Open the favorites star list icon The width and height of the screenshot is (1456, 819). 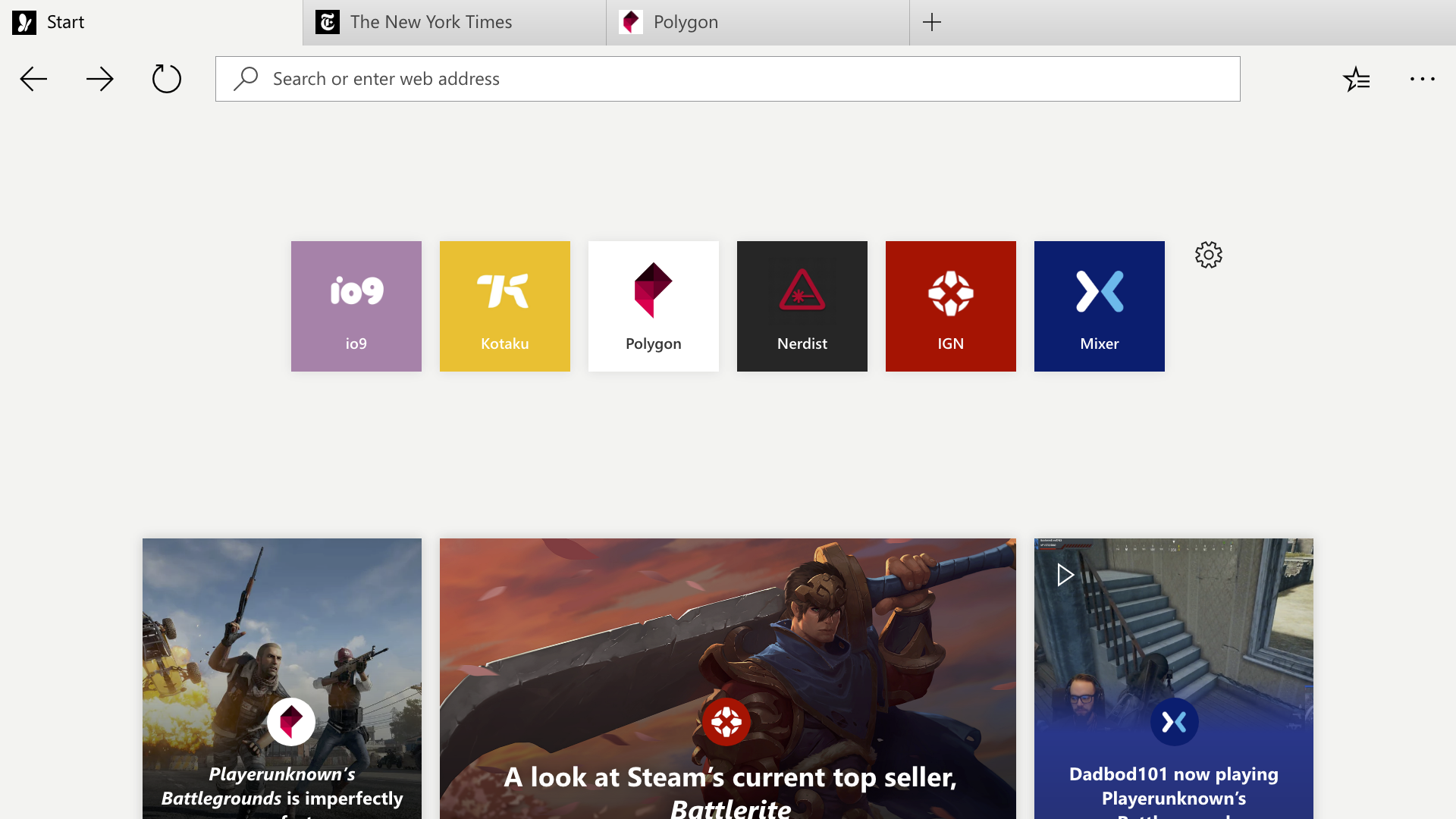(x=1356, y=79)
